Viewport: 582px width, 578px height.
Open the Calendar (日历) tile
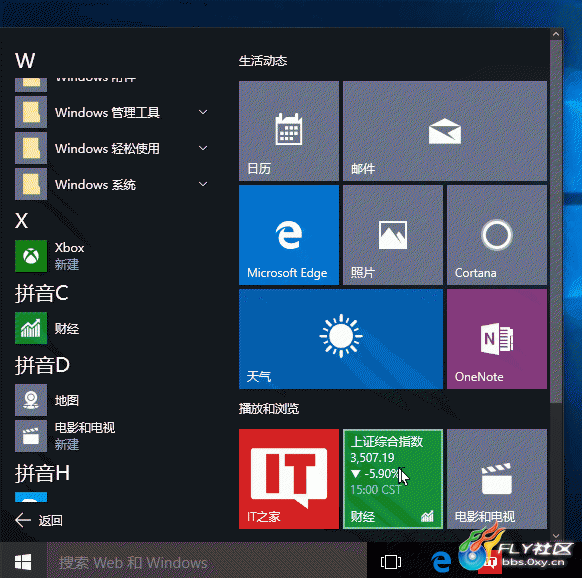pos(289,131)
